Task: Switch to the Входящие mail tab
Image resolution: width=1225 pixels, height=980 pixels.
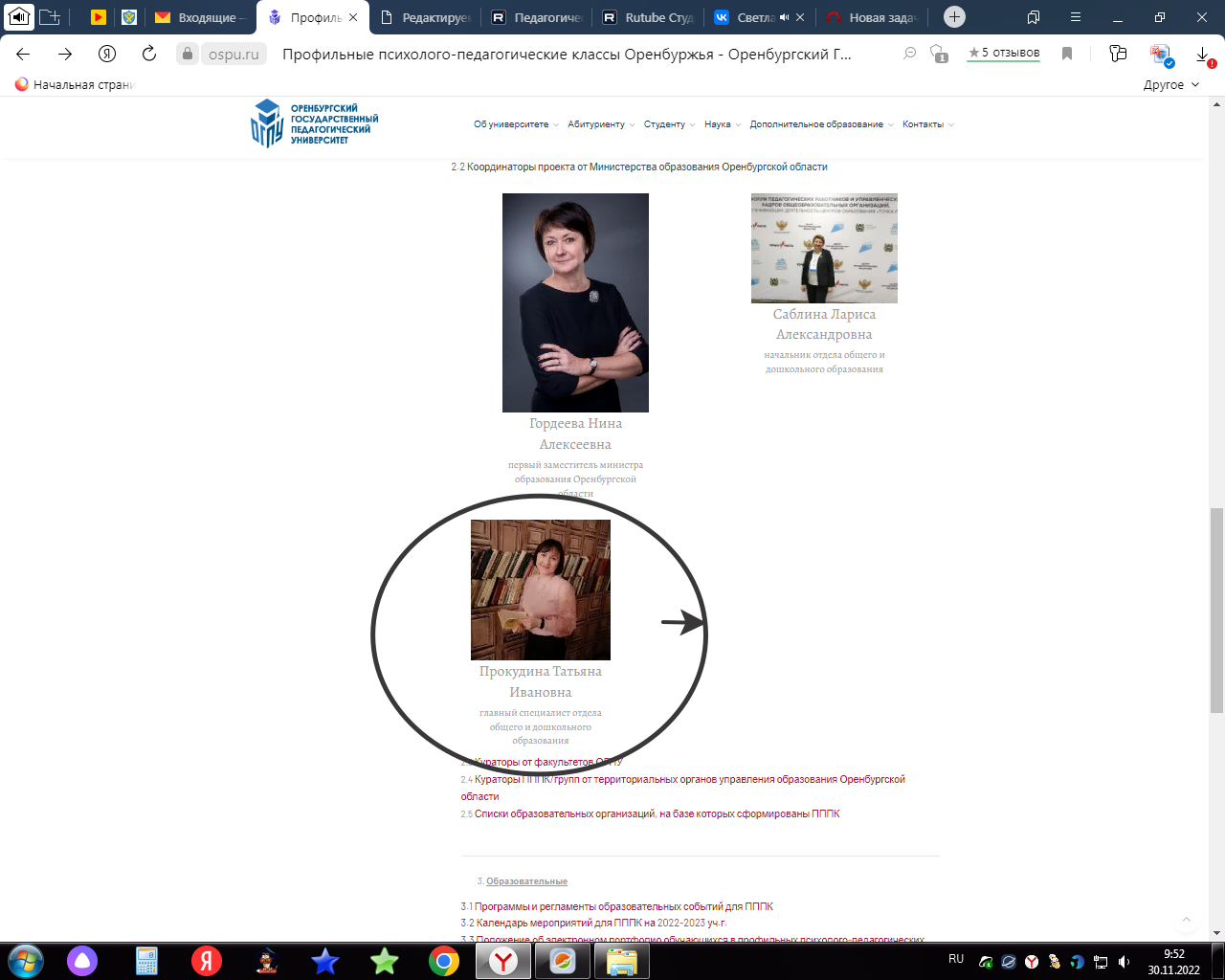Action: tap(201, 17)
